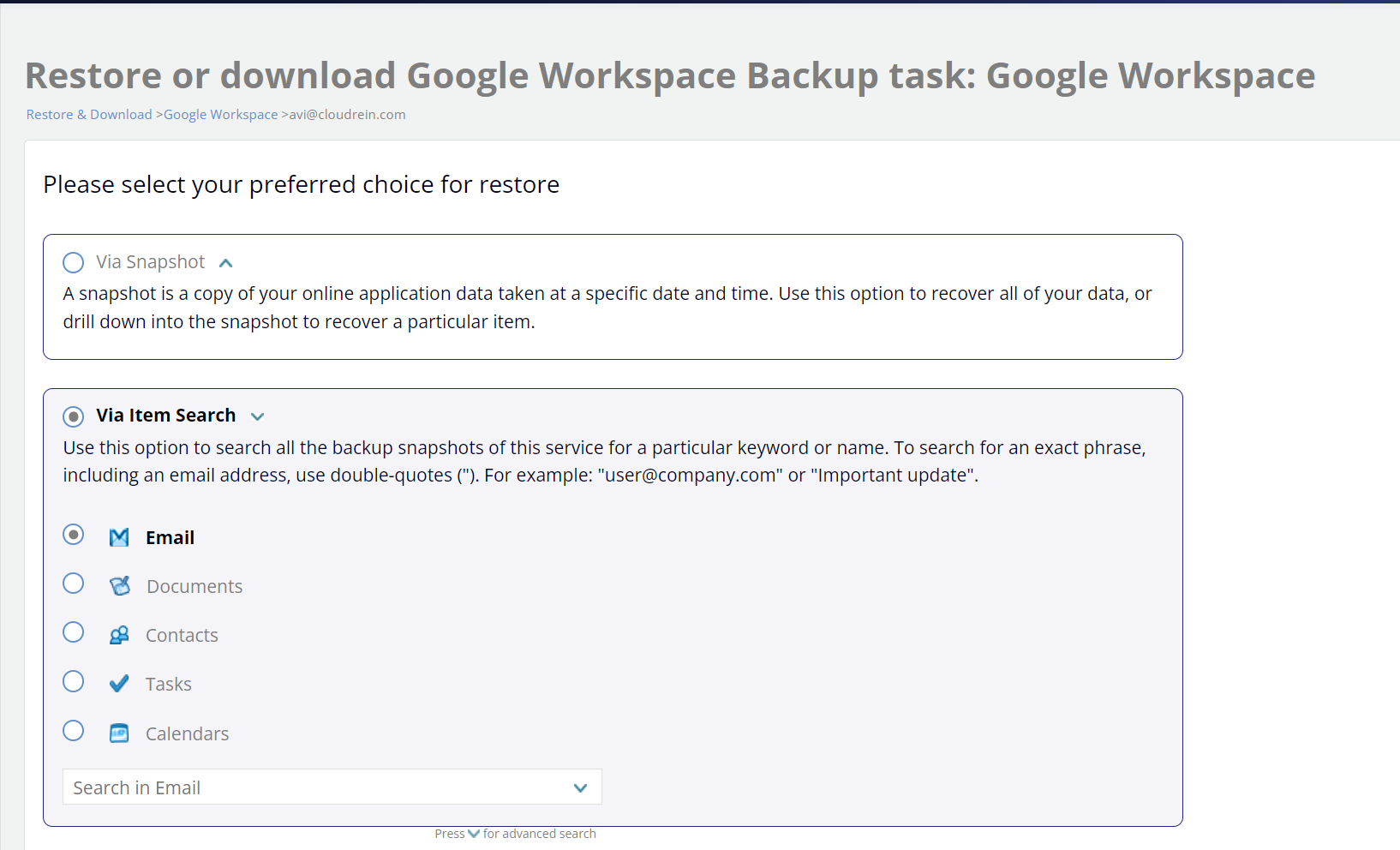Click the Email label text

(x=170, y=538)
